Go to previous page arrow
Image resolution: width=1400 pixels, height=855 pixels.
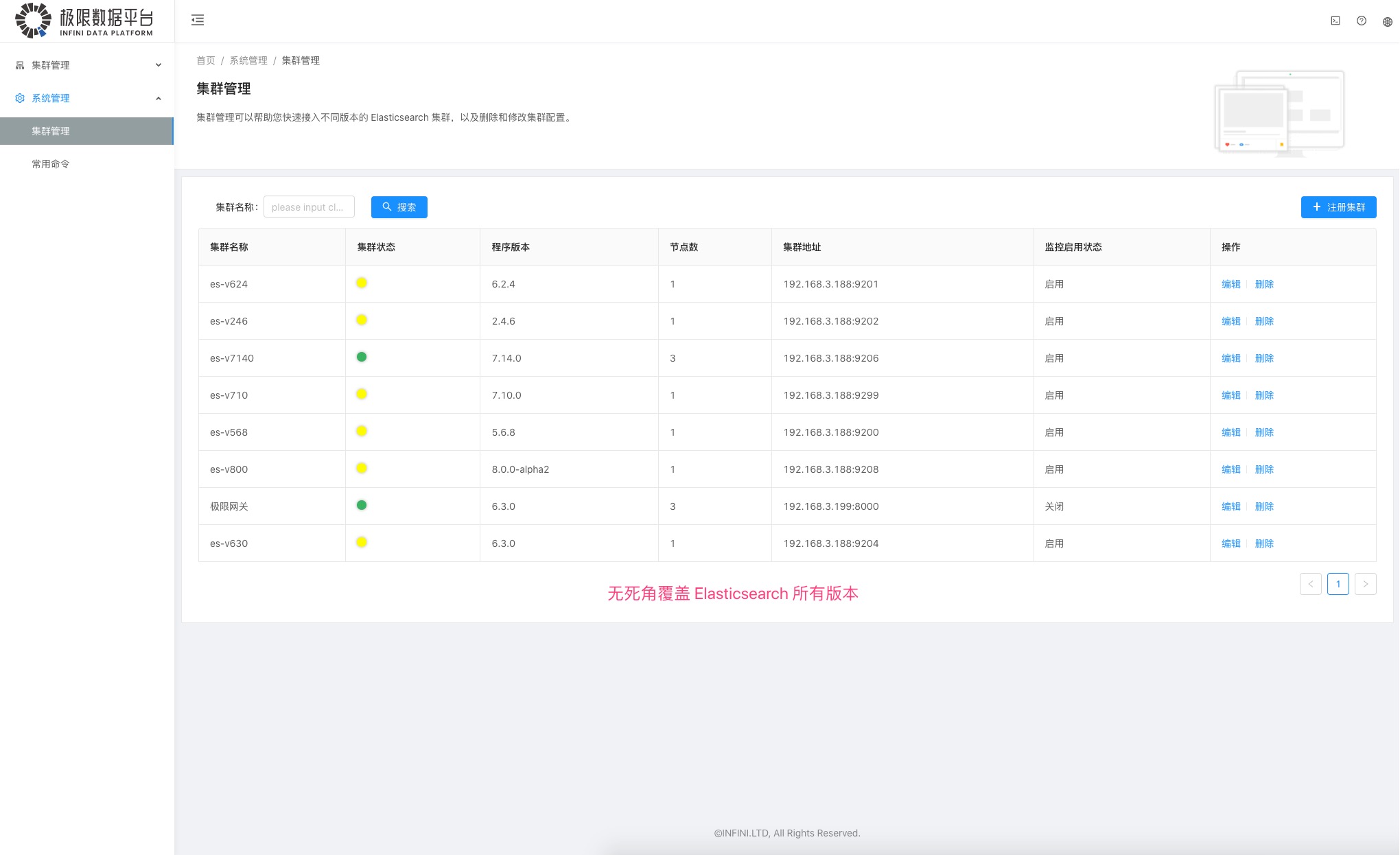1311,584
